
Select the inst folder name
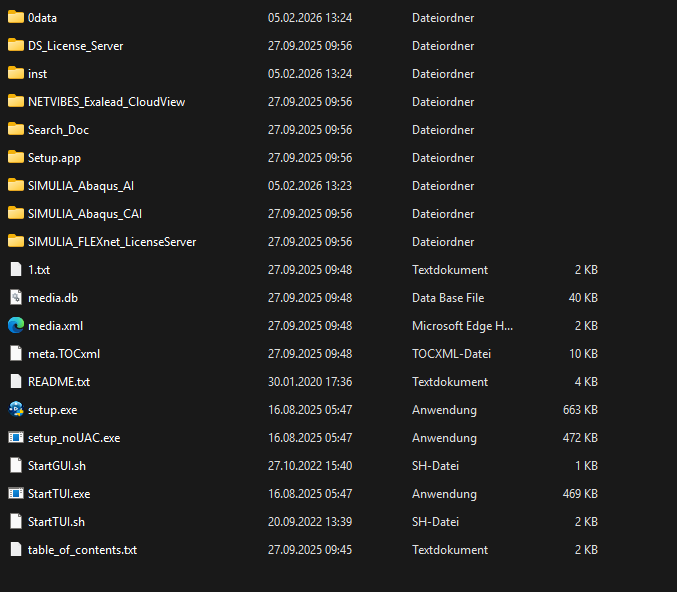pos(37,73)
